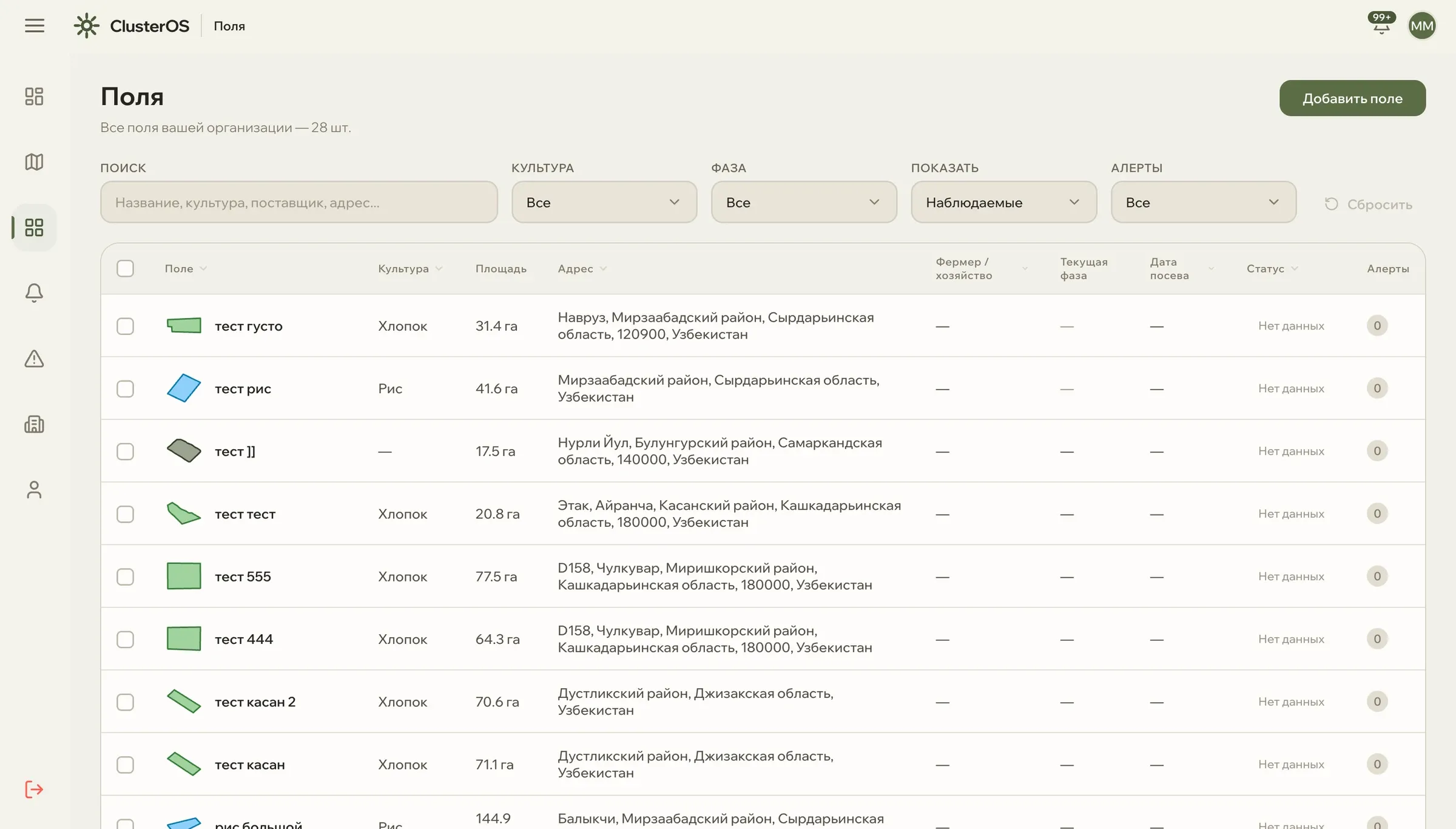Check the тест тест row checkbox
The width and height of the screenshot is (1456, 829).
pos(125,514)
